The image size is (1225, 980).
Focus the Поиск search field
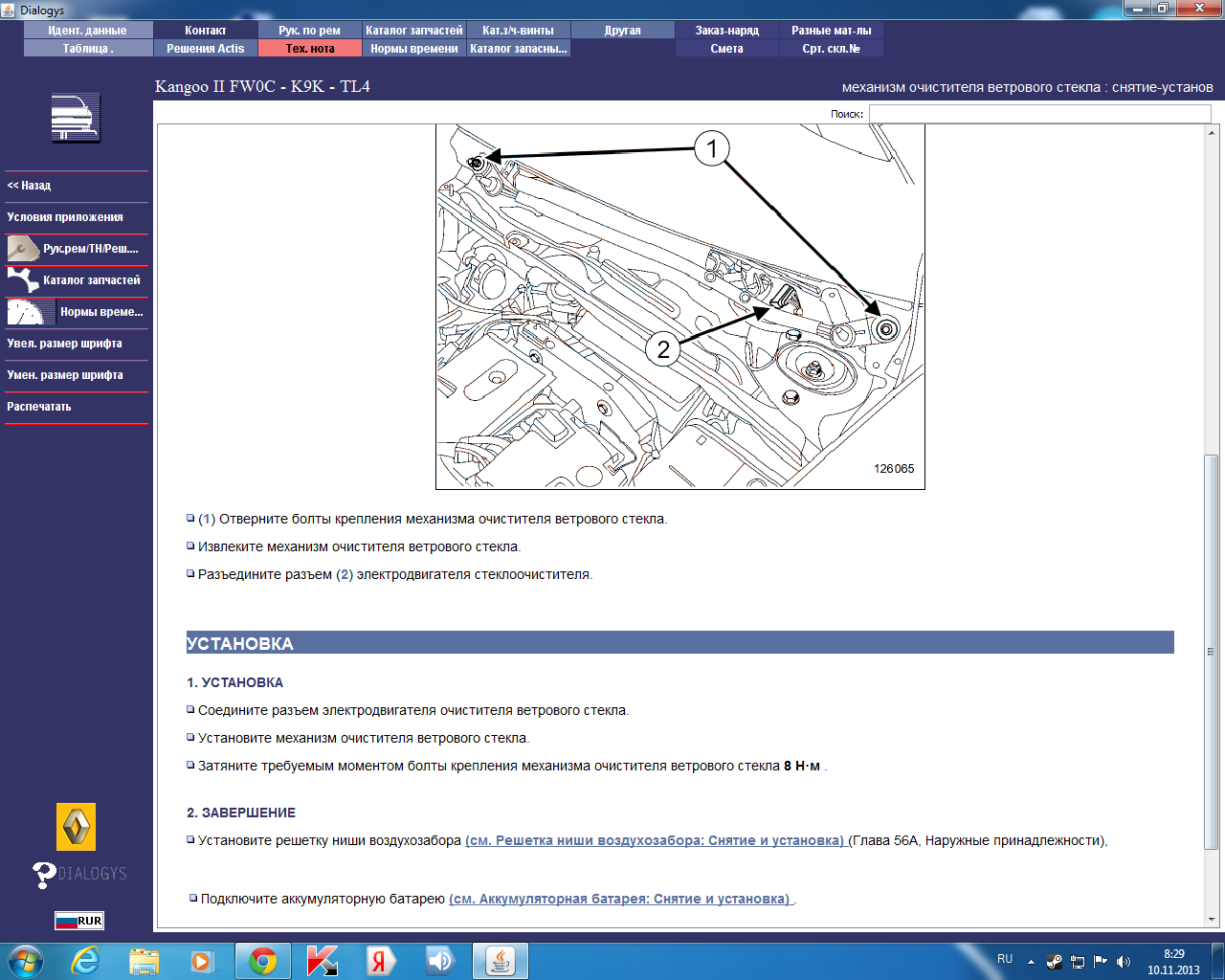(x=1040, y=114)
